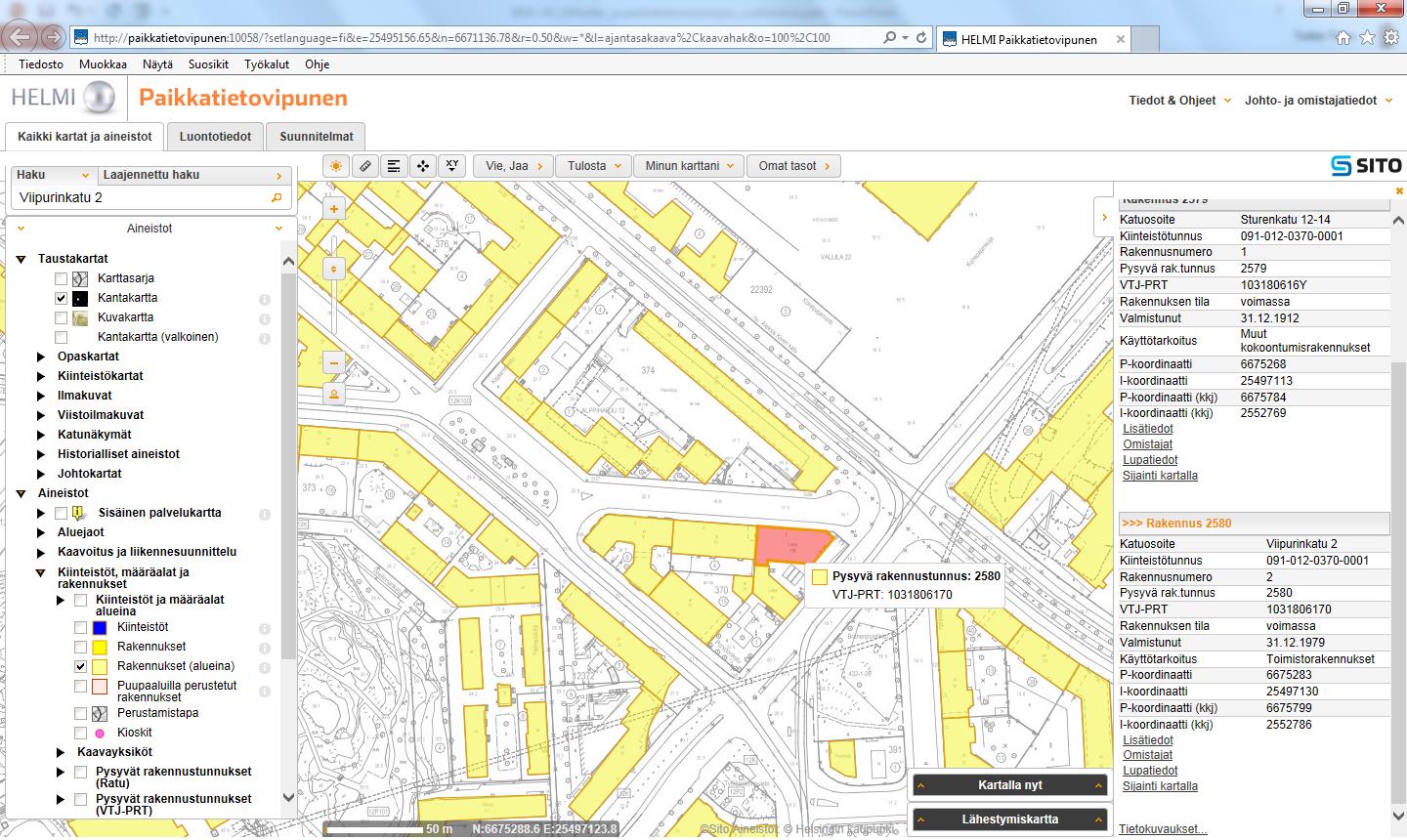
Task: Show info for Sisäinen palvelukartta
Action: point(264,515)
